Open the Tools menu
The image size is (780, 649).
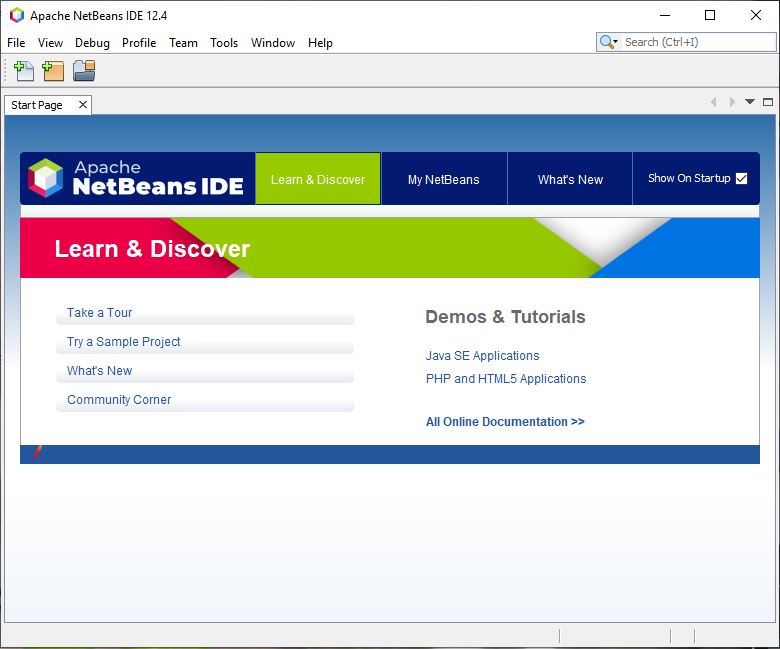pyautogui.click(x=224, y=43)
